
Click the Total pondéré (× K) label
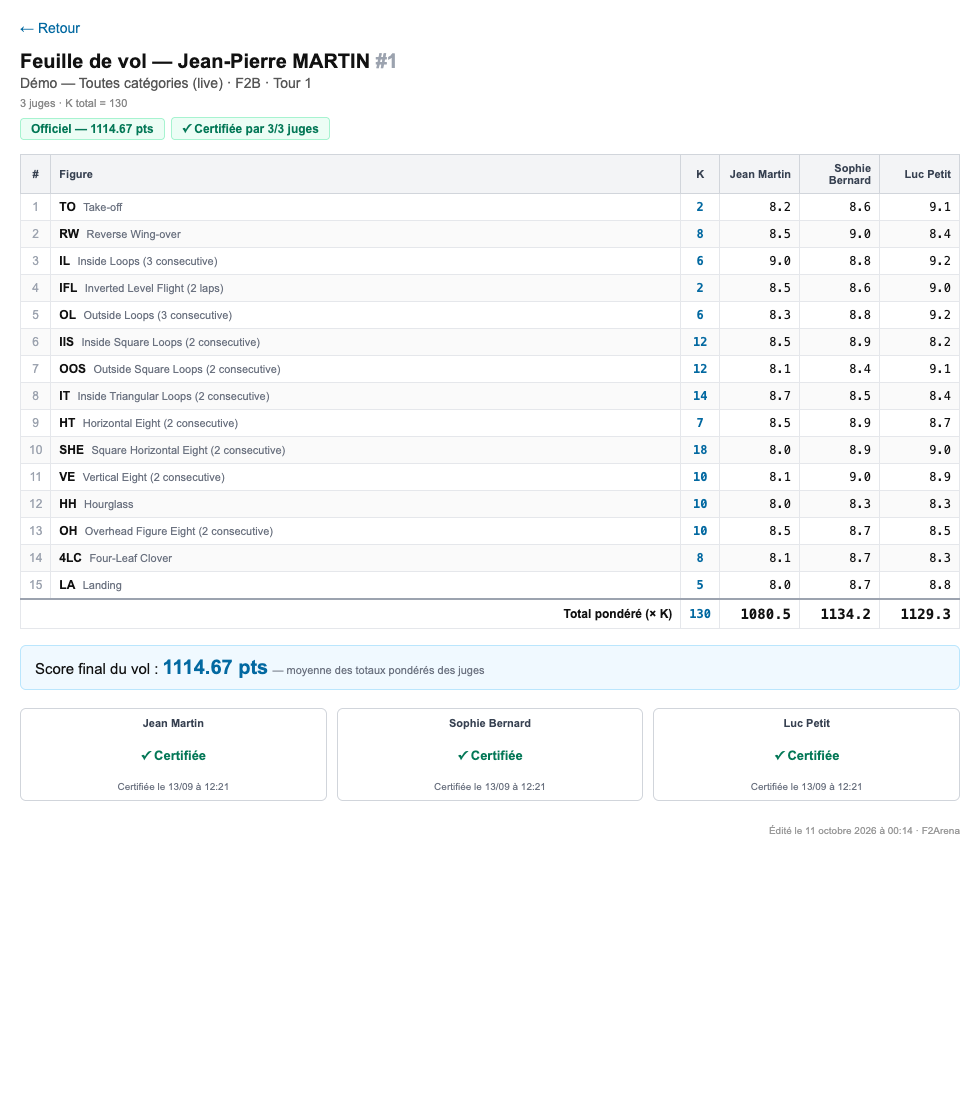click(x=617, y=614)
